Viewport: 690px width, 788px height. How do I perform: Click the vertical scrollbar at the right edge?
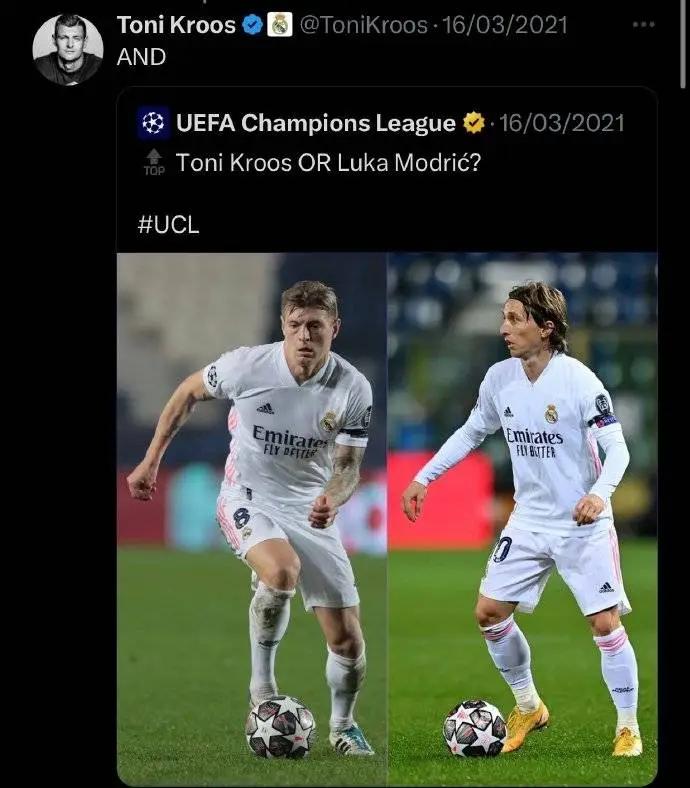(x=683, y=44)
